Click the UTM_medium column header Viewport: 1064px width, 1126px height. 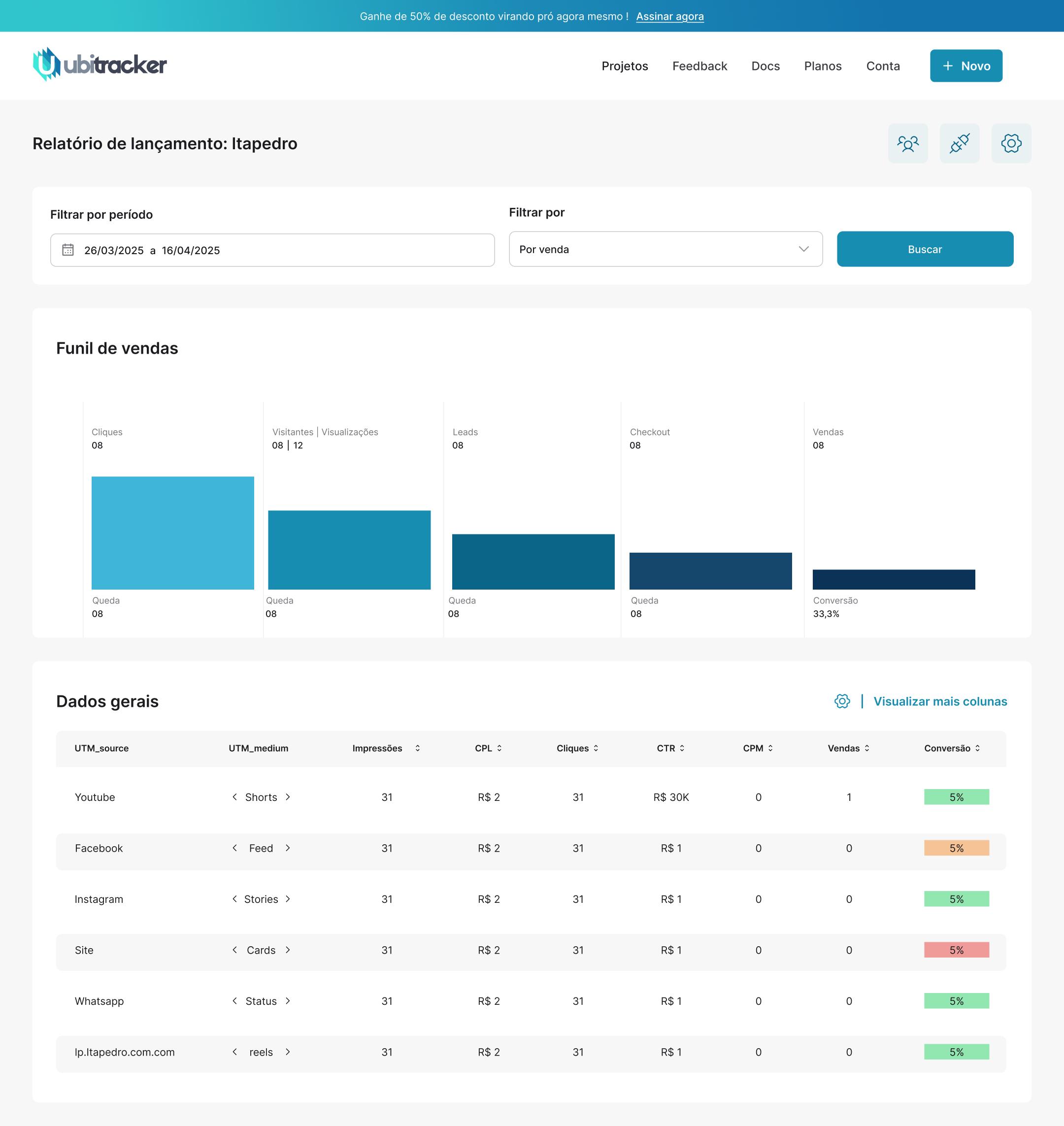pyautogui.click(x=258, y=748)
